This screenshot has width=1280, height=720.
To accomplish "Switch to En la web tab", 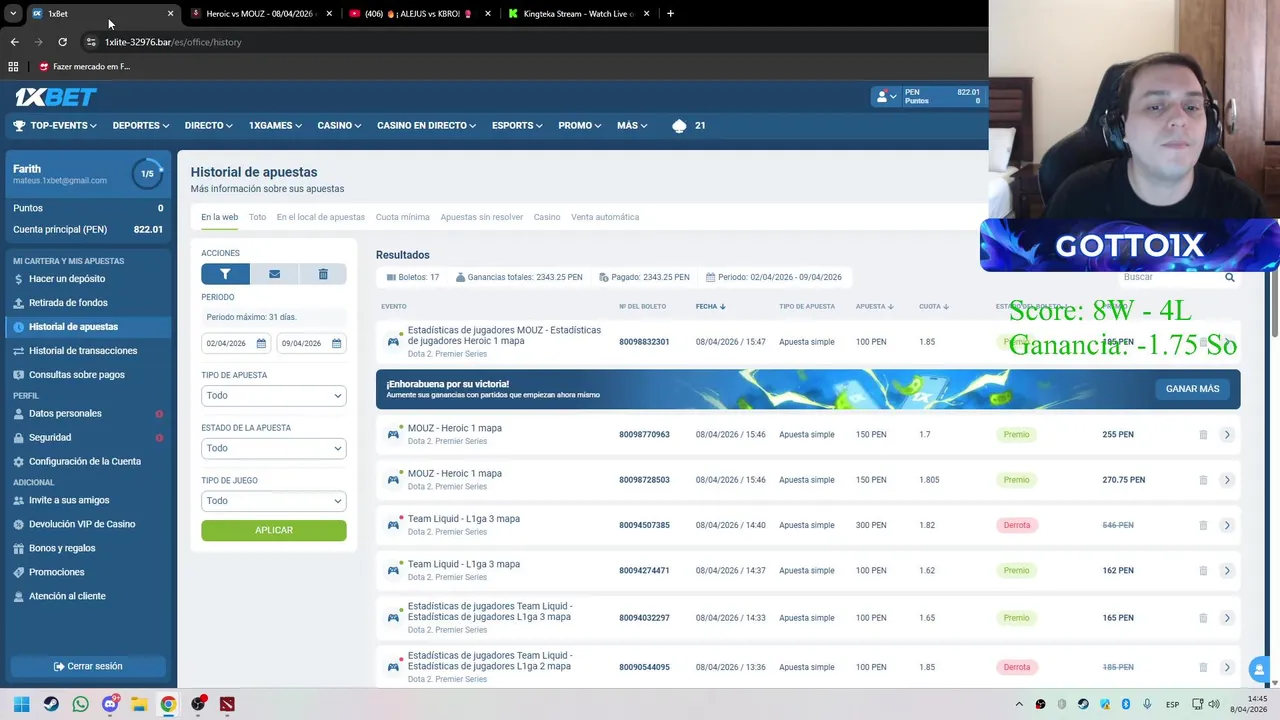I will [220, 217].
